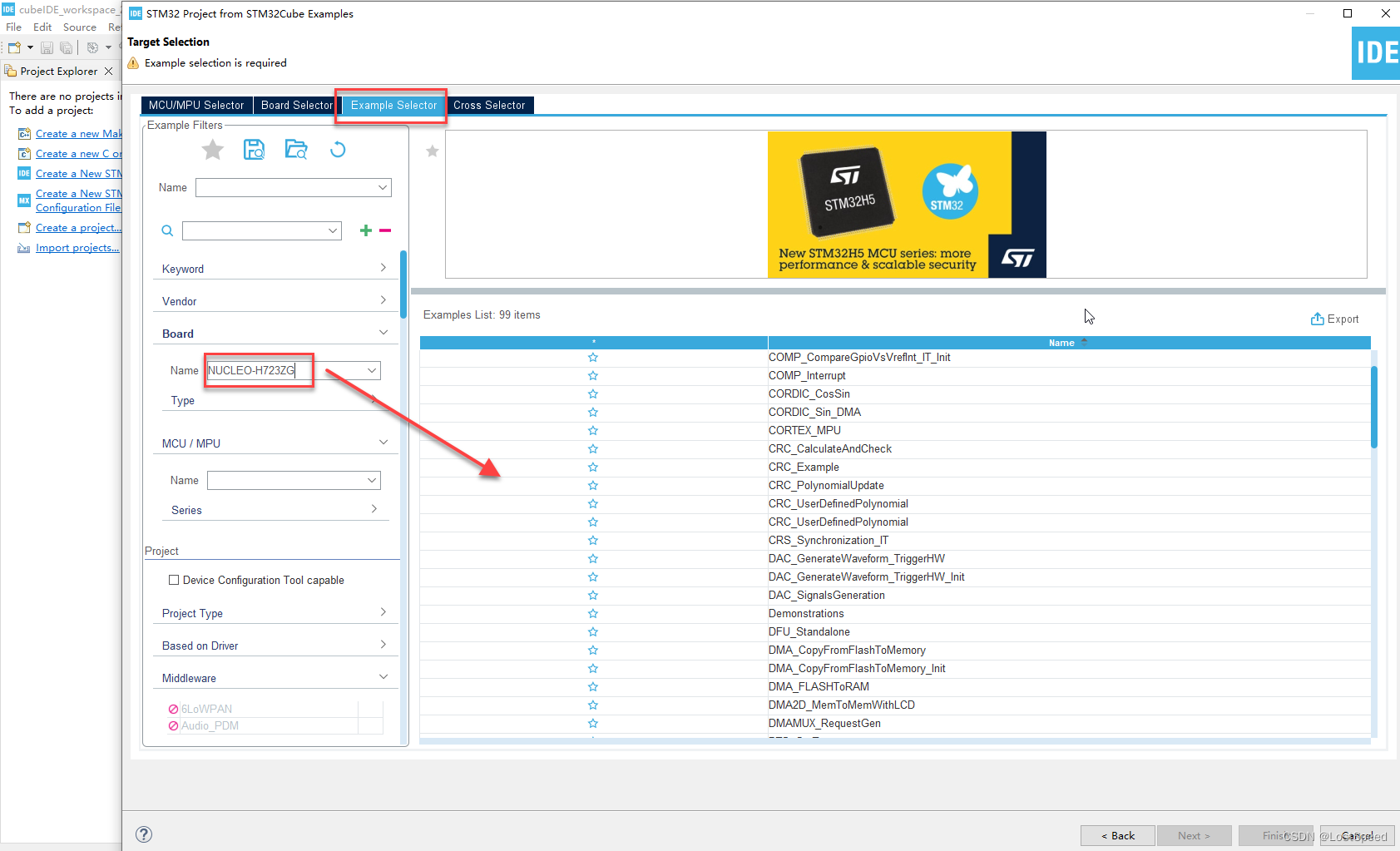Image resolution: width=1400 pixels, height=851 pixels.
Task: Star the CORDIC_Sin_DMA example
Action: pyautogui.click(x=593, y=412)
